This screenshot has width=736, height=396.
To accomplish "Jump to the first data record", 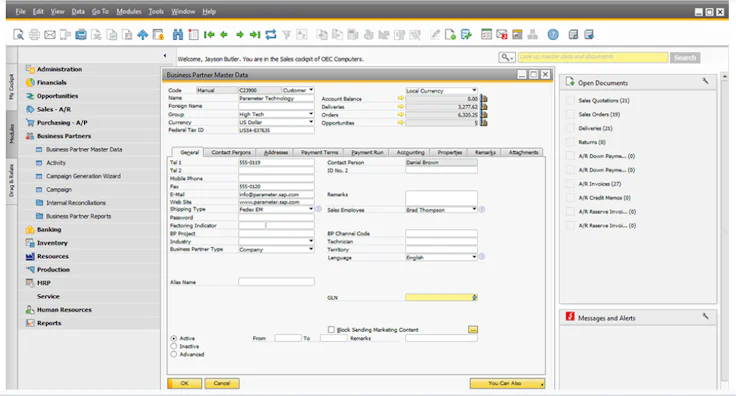I will [209, 34].
